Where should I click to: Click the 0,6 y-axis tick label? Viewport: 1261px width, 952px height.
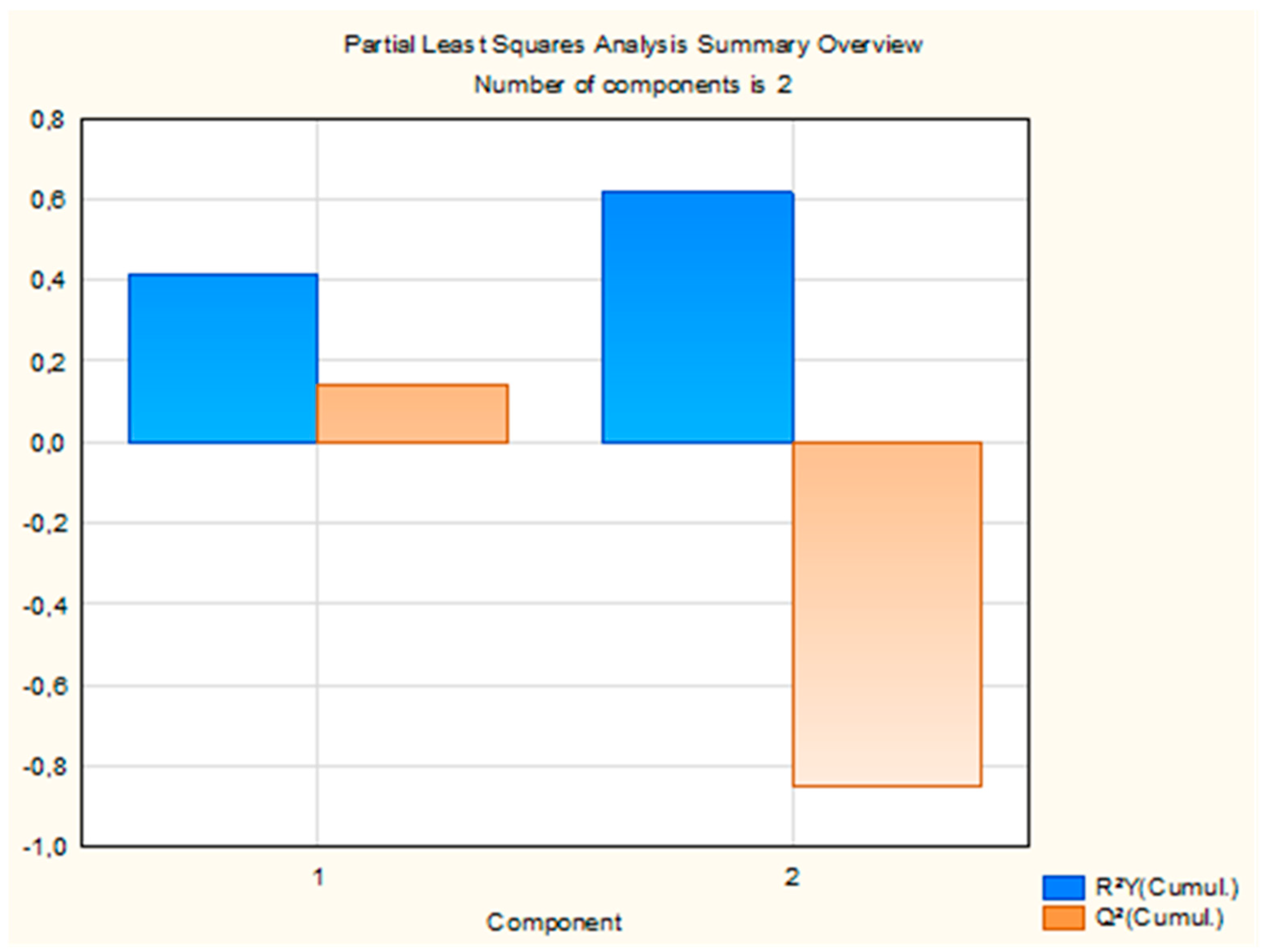48,200
